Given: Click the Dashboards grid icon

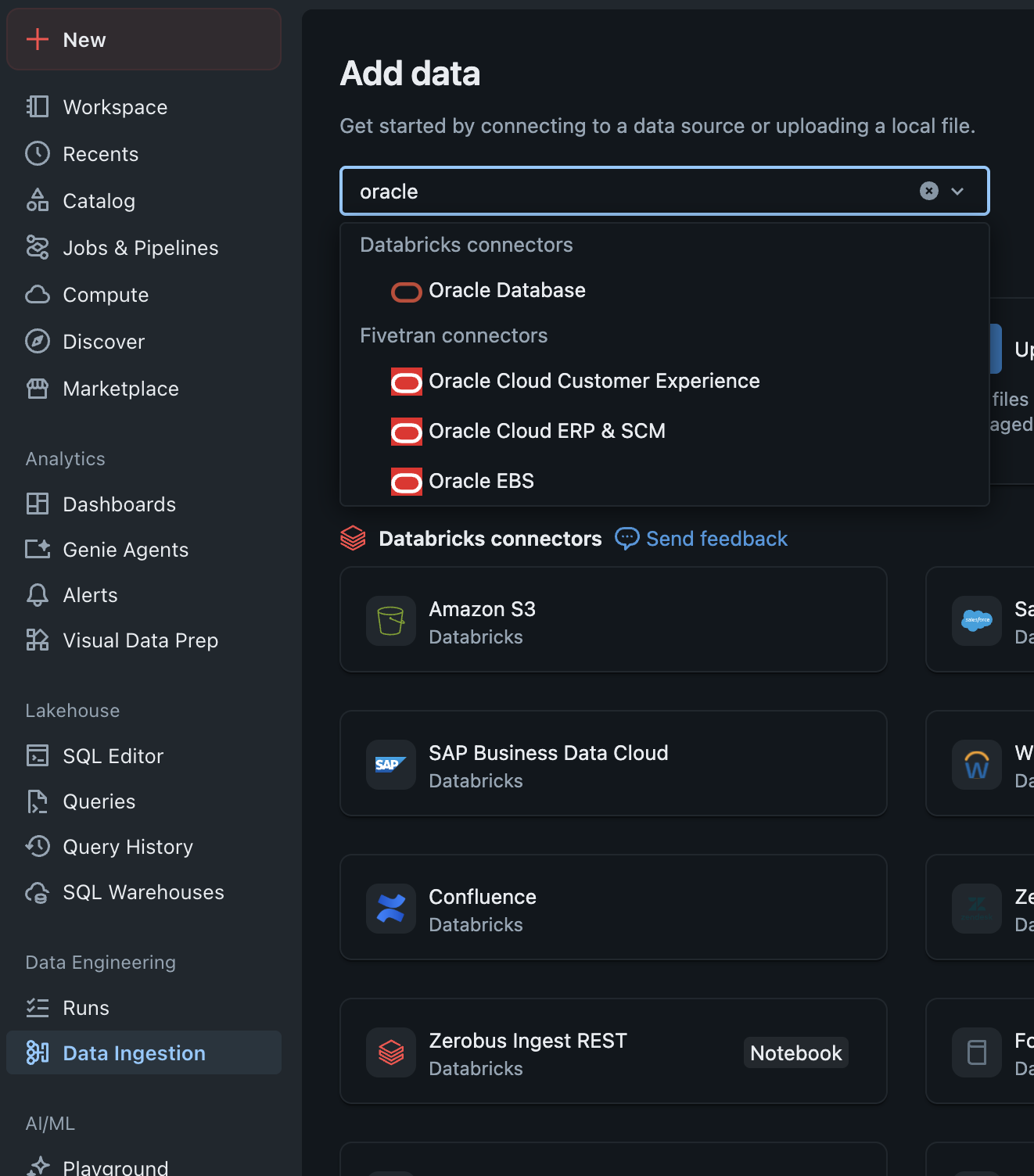Looking at the screenshot, I should tap(38, 504).
